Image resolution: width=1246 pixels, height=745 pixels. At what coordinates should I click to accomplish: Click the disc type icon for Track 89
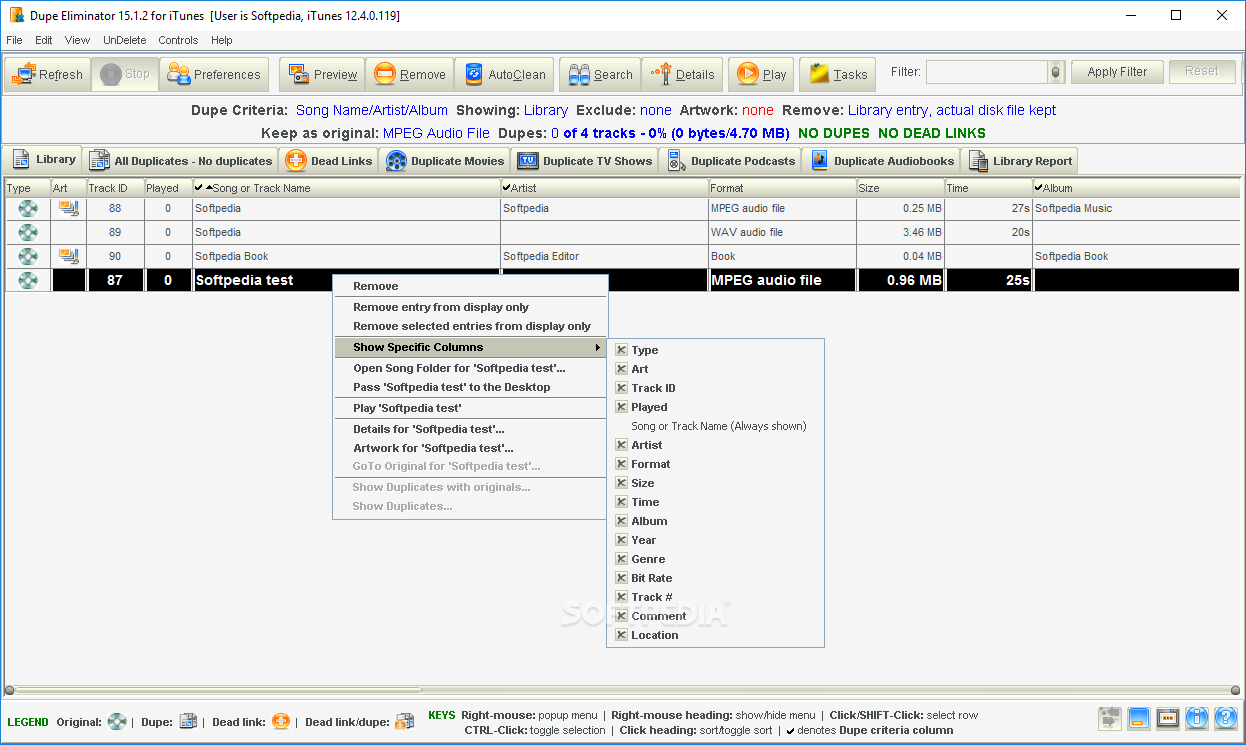(28, 232)
